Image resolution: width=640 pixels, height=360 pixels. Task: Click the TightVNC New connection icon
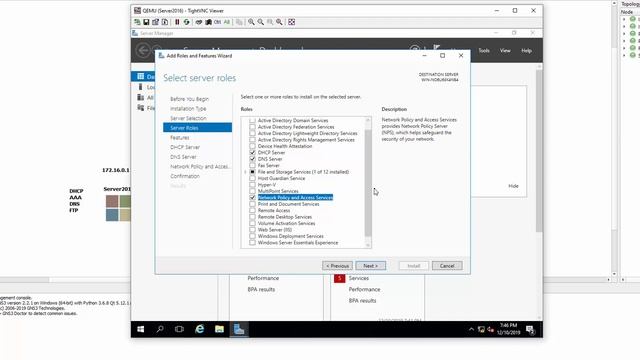(x=137, y=22)
